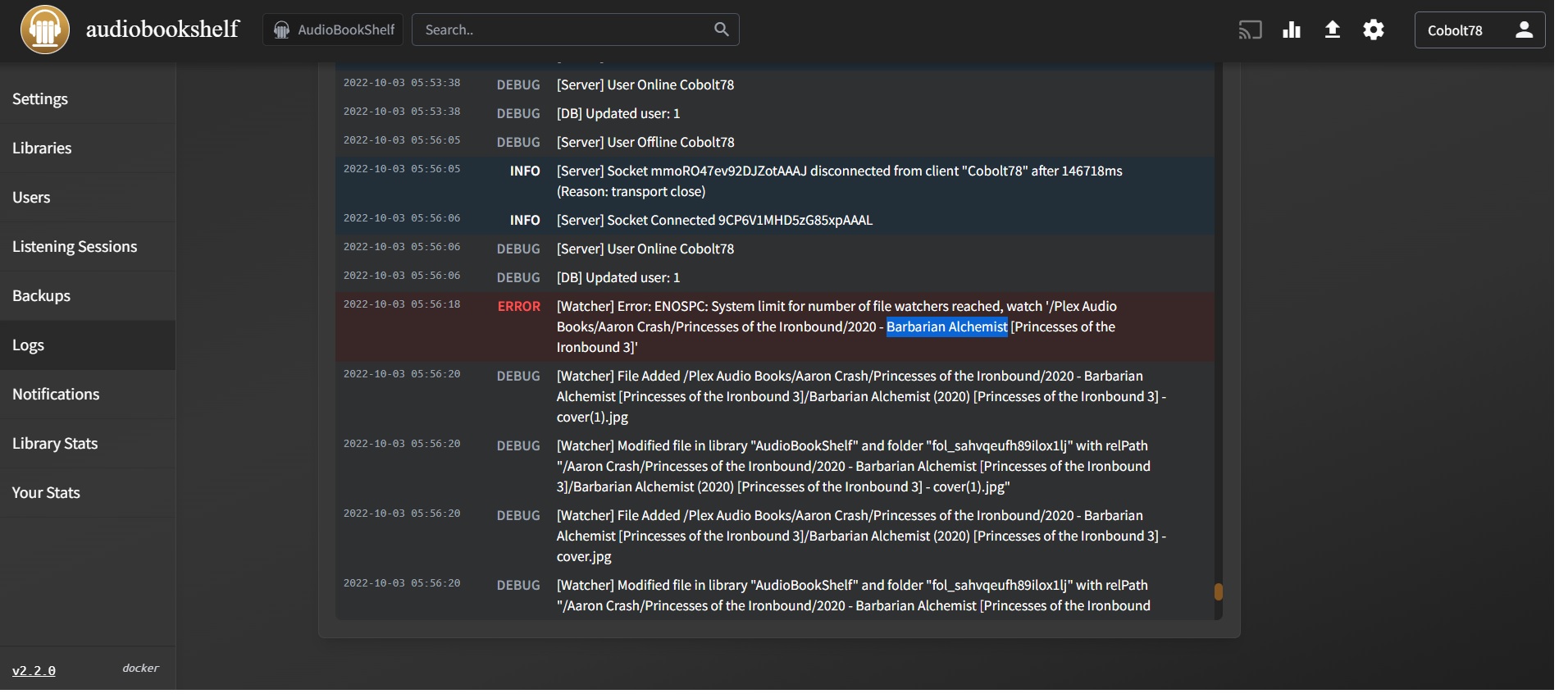Open Backups in sidebar
Viewport: 1568px width, 694px height.
pyautogui.click(x=87, y=296)
